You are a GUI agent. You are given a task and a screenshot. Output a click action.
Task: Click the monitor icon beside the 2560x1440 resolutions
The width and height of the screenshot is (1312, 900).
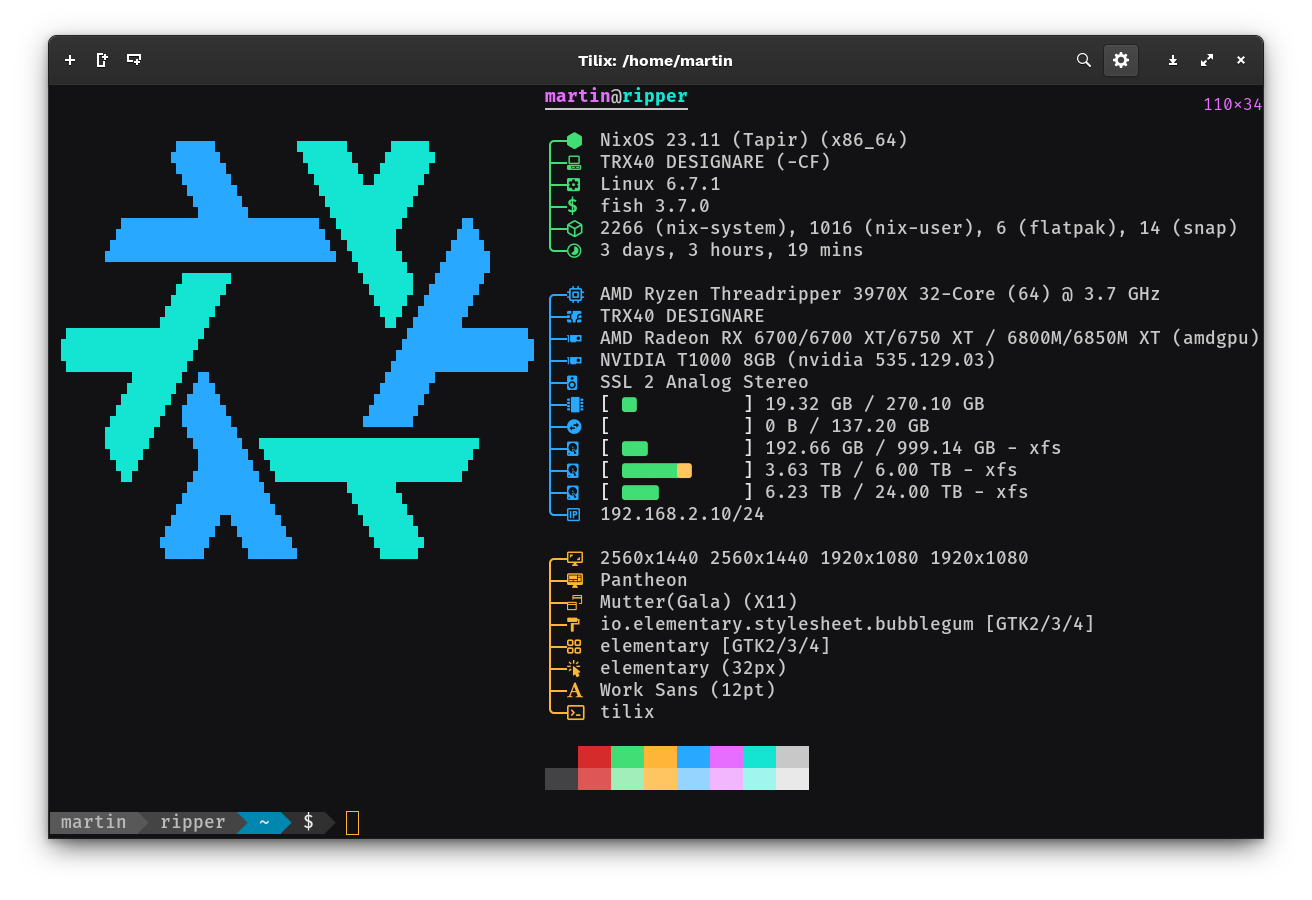point(574,558)
